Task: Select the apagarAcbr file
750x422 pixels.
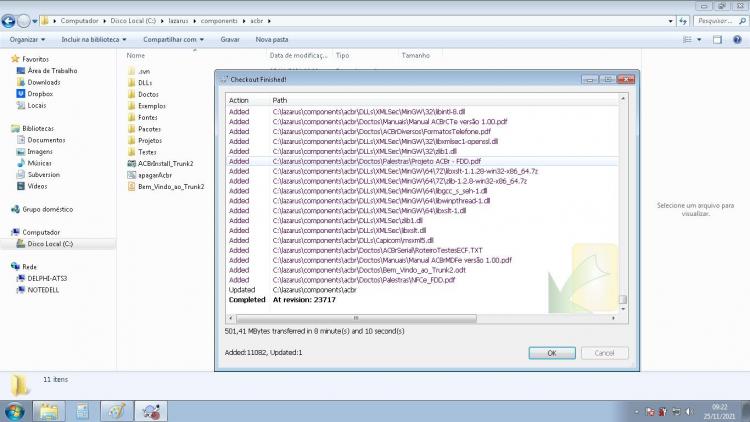Action: click(150, 175)
